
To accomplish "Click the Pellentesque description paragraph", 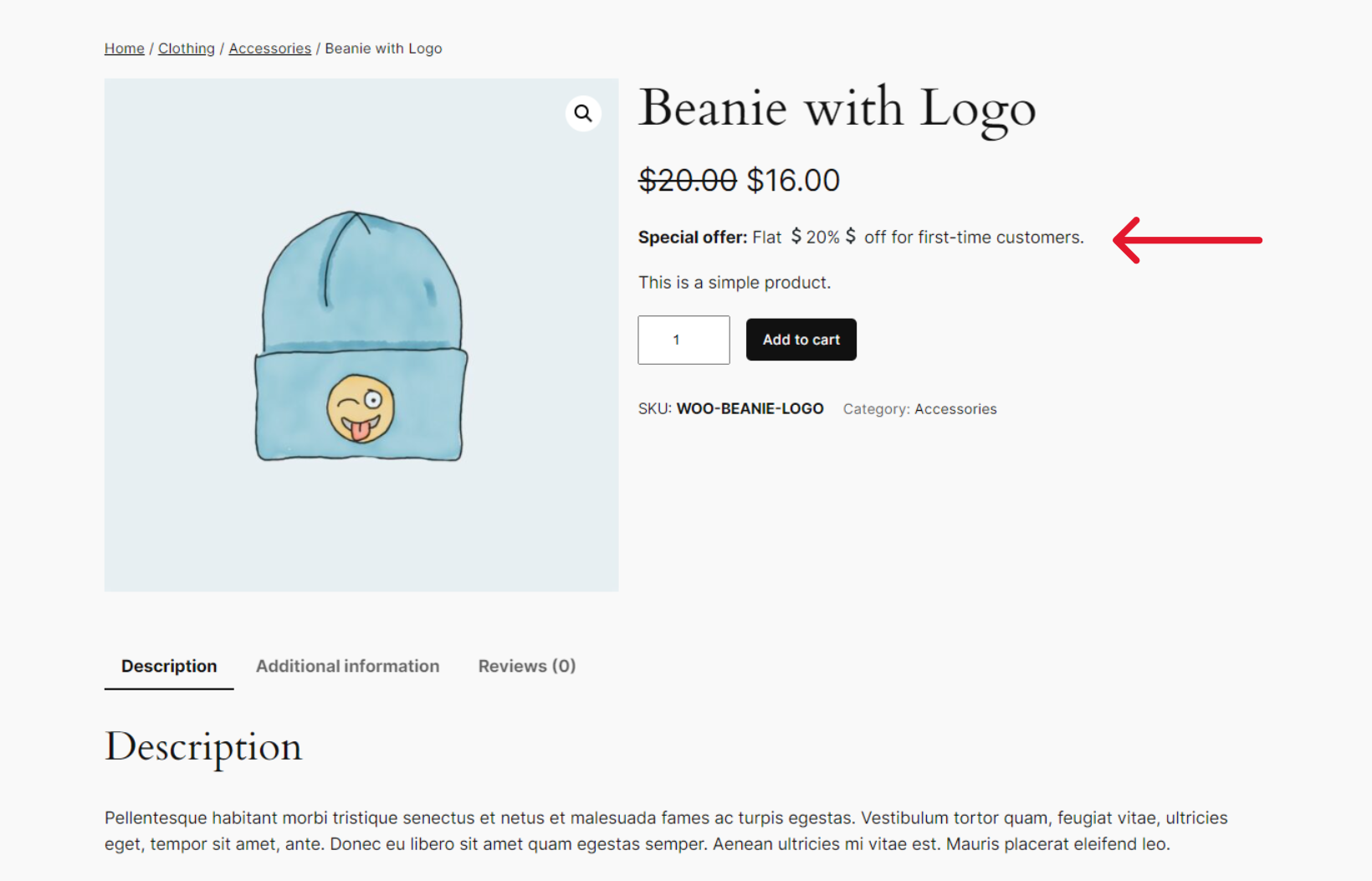I will [665, 830].
